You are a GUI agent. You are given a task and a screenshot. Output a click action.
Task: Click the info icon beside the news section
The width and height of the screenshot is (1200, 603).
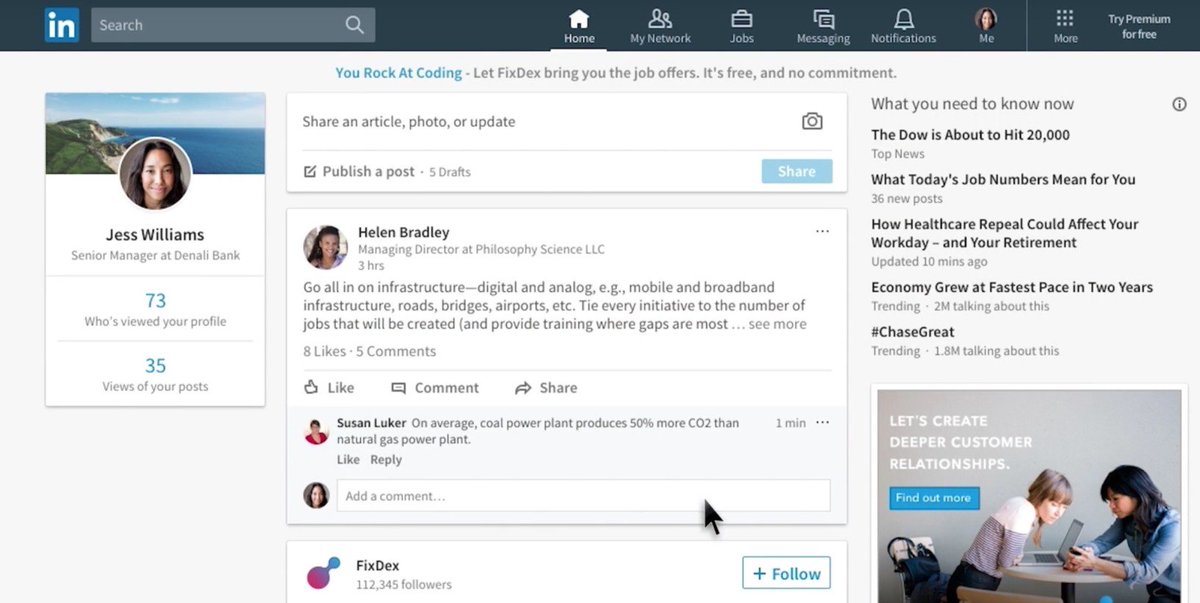tap(1179, 103)
